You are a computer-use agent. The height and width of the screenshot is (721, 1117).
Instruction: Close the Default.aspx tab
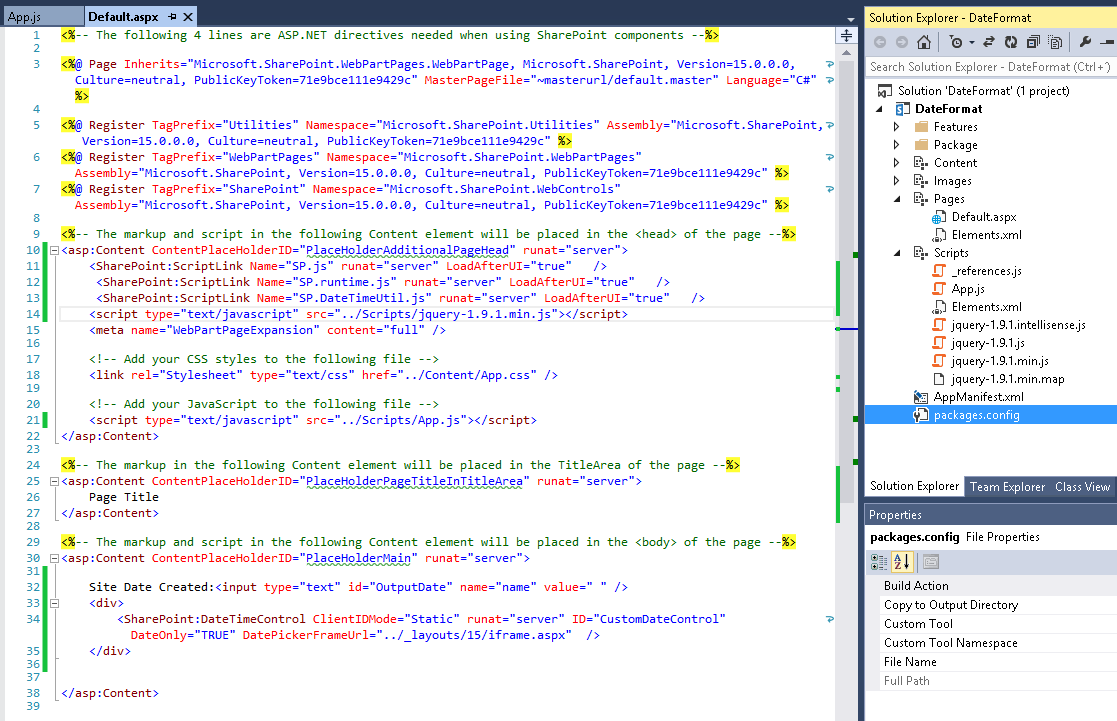pyautogui.click(x=188, y=16)
